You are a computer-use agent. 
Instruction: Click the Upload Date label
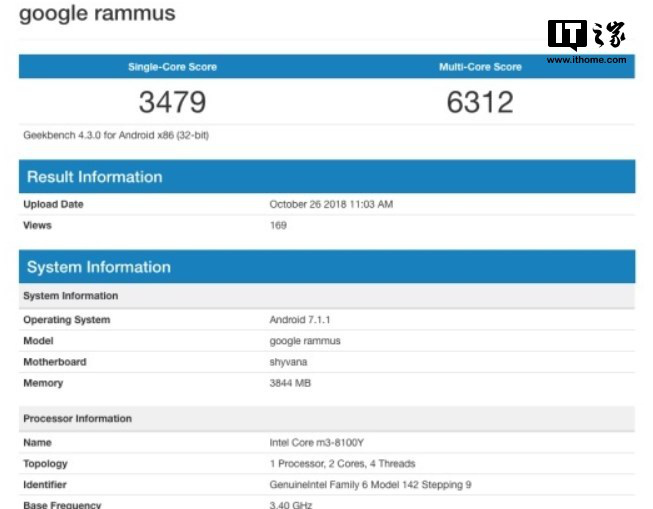click(53, 204)
